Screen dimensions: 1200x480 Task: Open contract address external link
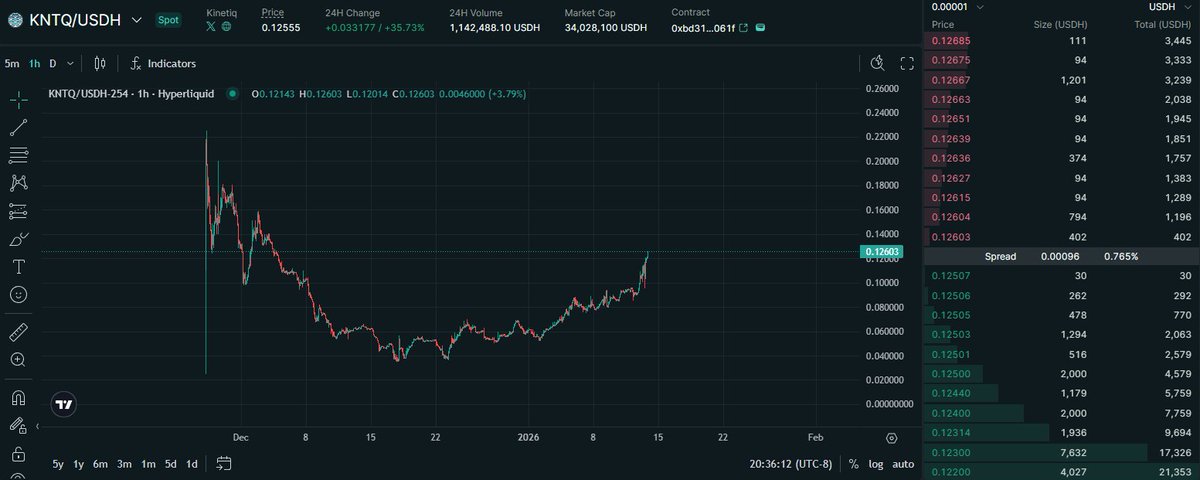pos(743,27)
